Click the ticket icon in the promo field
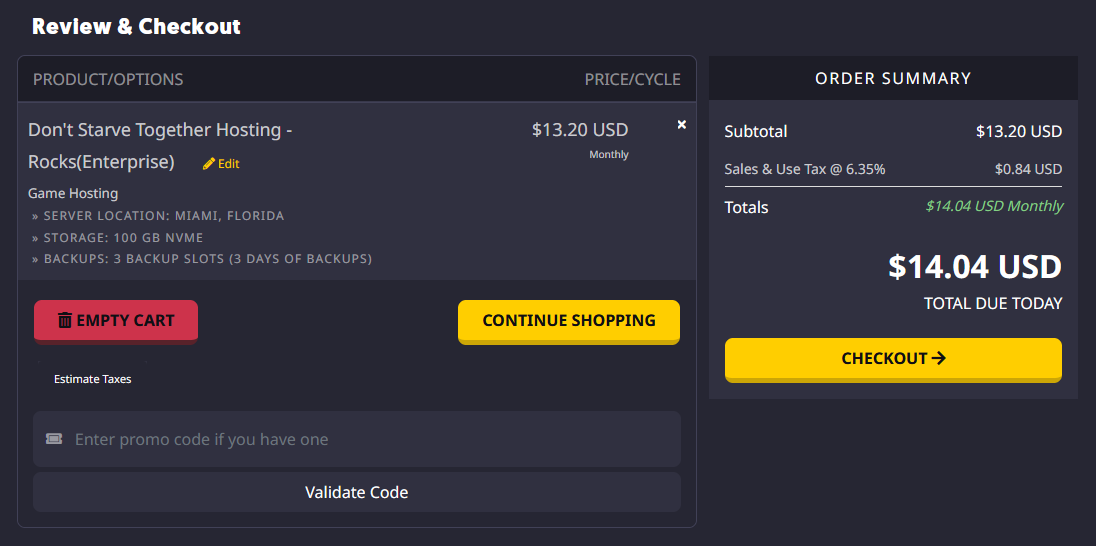Image resolution: width=1096 pixels, height=546 pixels. click(54, 439)
